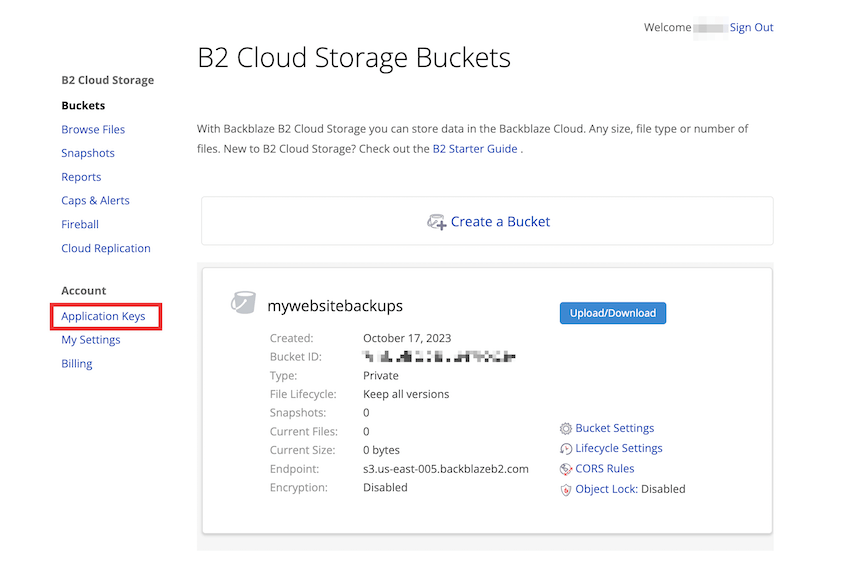Click the Object Lock shield icon
This screenshot has width=845, height=577.
pyautogui.click(x=565, y=490)
